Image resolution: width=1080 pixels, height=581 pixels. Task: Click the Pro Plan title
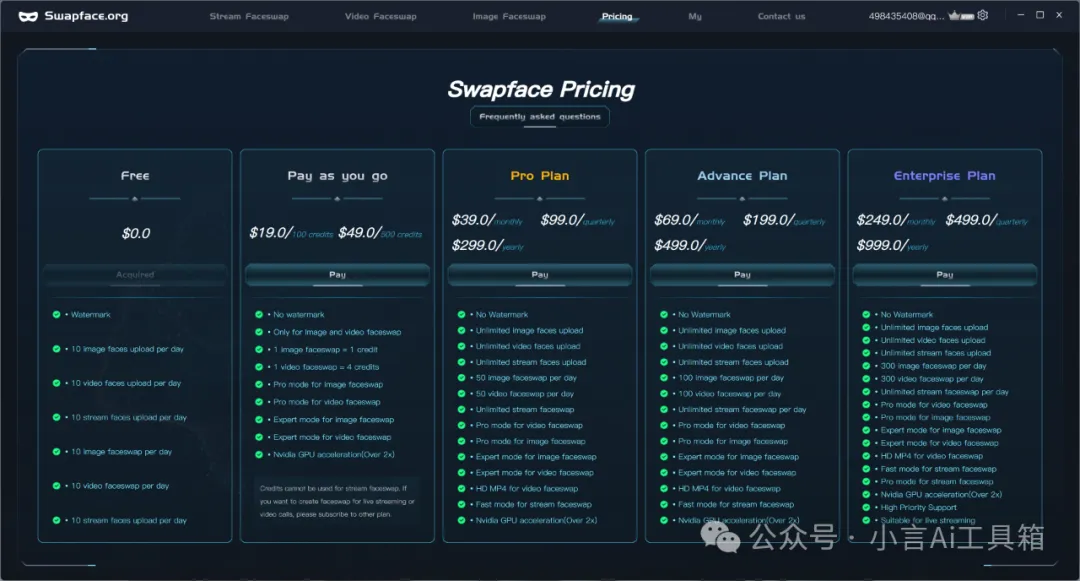tap(540, 176)
